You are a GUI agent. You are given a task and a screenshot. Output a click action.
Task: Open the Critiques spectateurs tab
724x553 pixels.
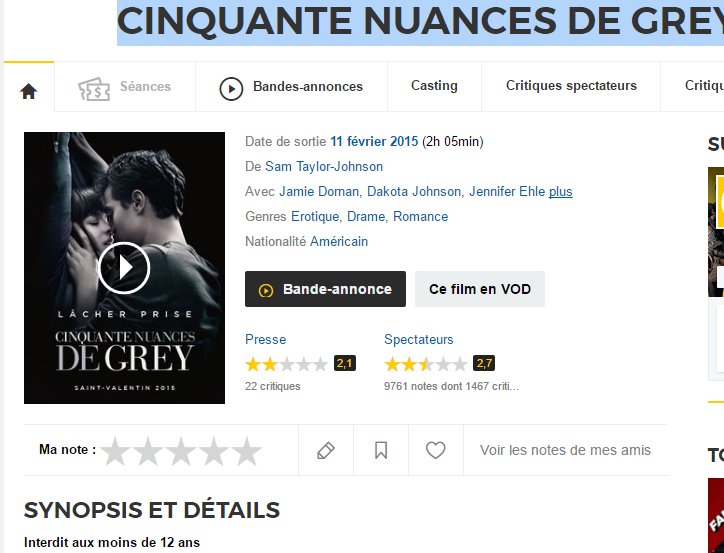[571, 86]
